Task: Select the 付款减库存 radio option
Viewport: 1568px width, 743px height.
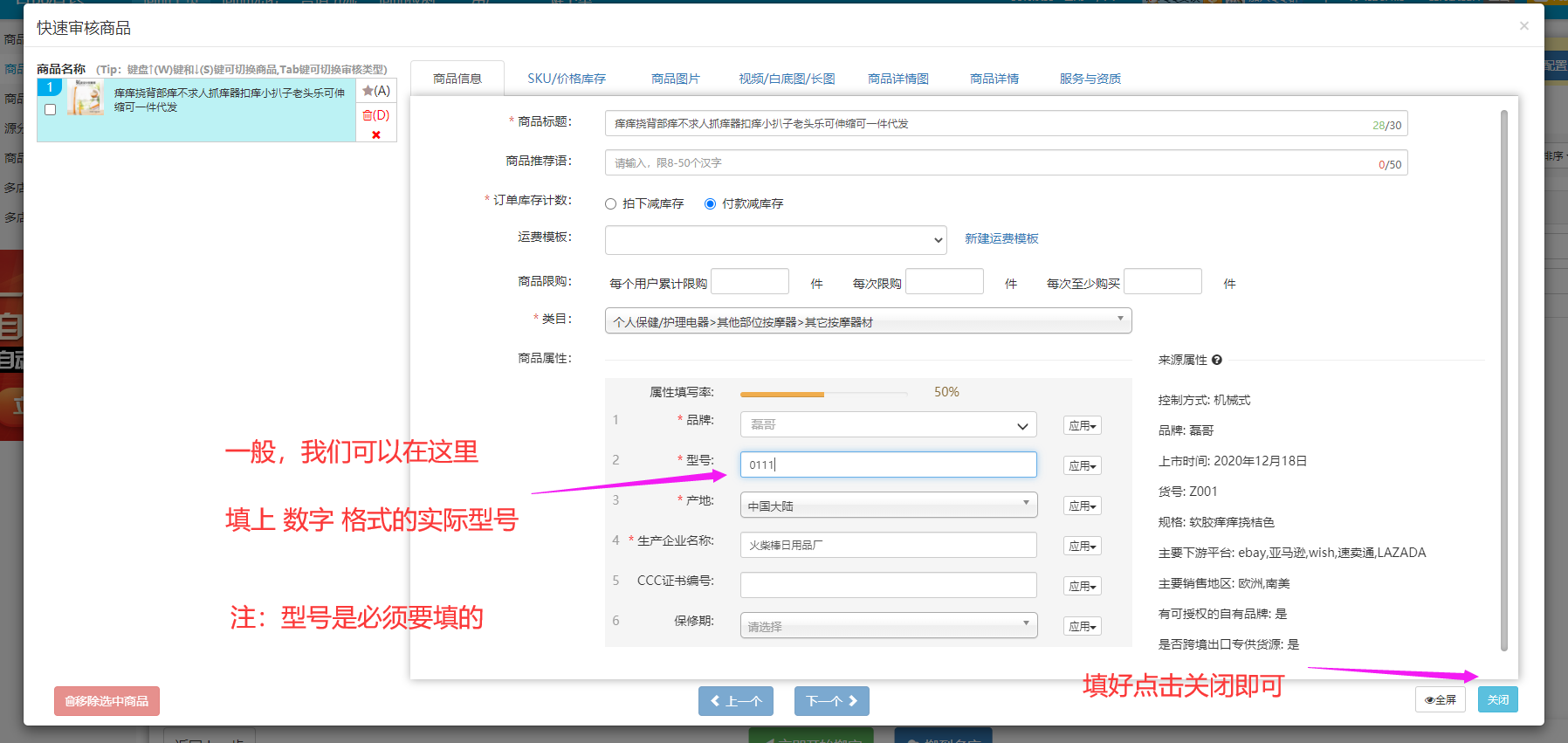Action: point(711,204)
